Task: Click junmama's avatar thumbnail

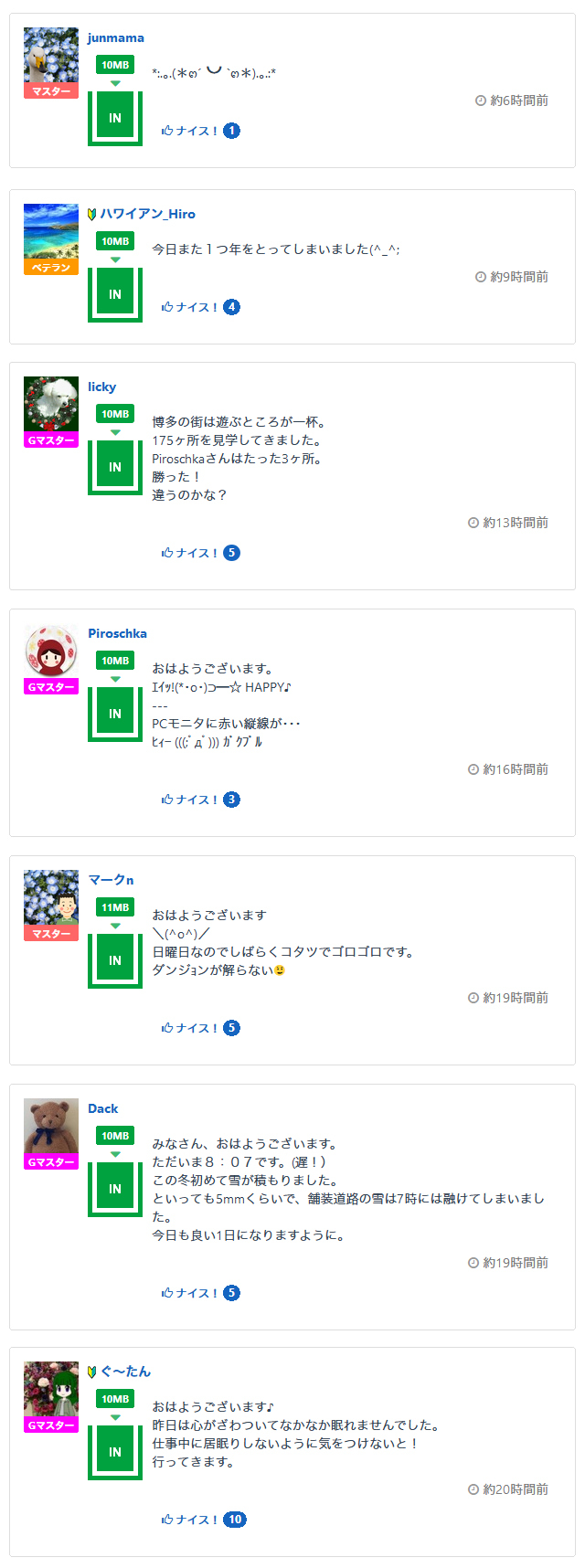Action: 51,54
